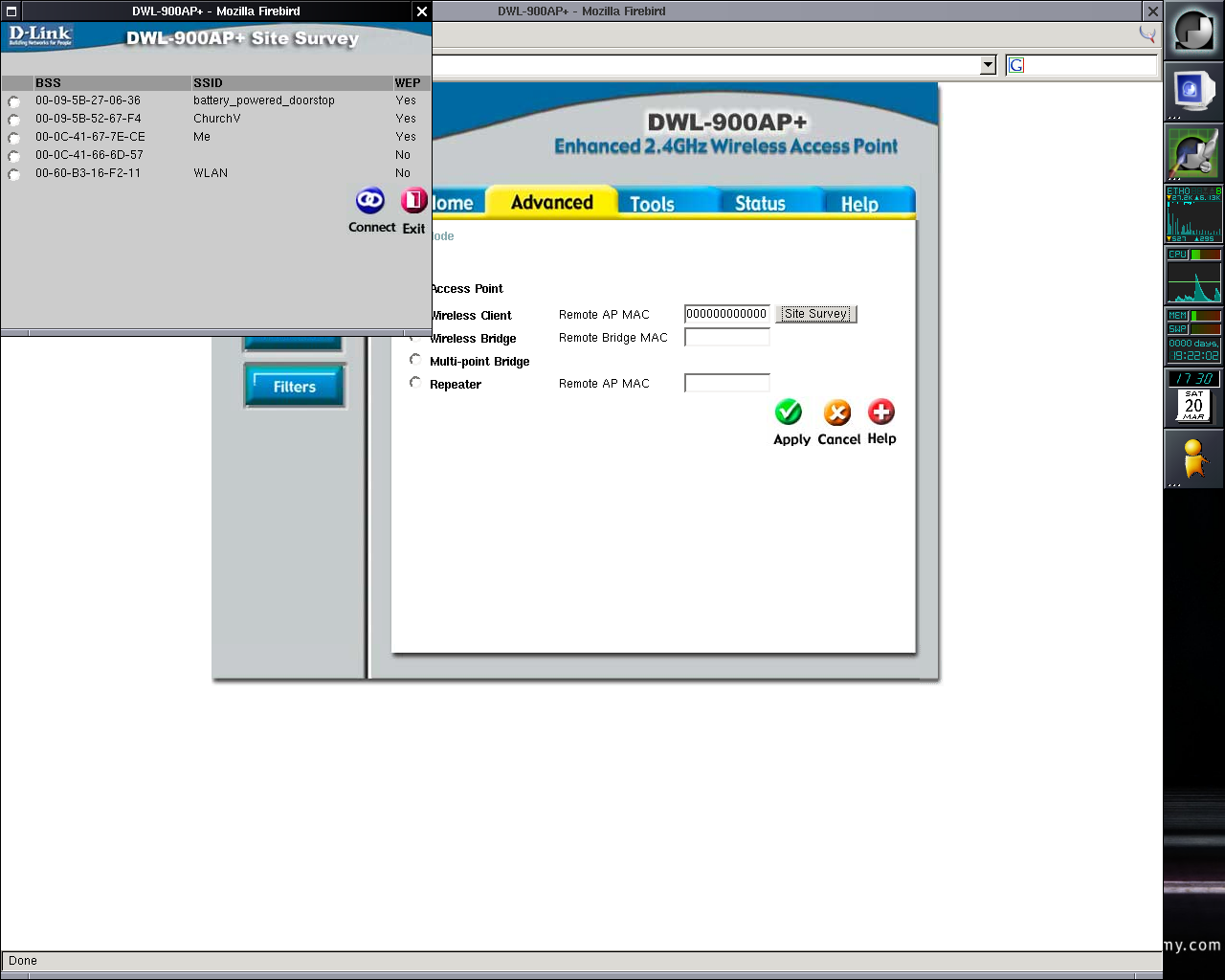The image size is (1225, 980).
Task: Click the WLAN SSID text
Action: coord(211,173)
